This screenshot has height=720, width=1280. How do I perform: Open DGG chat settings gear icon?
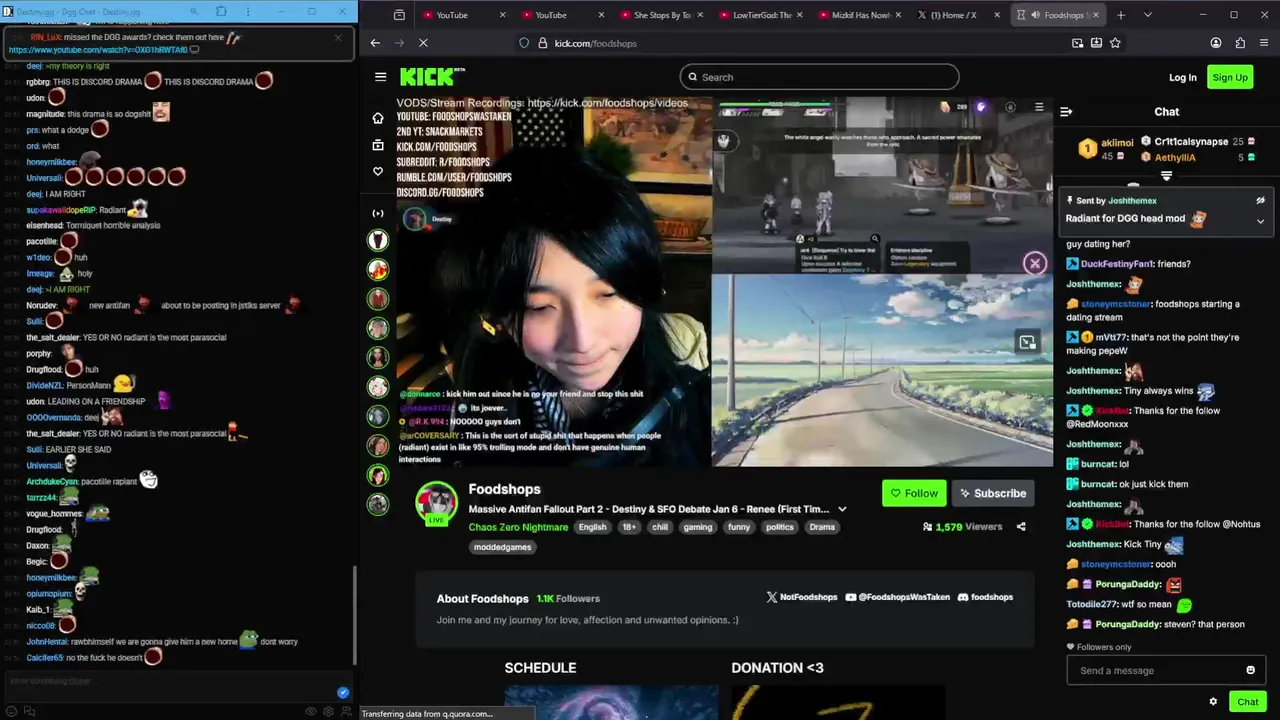coord(328,712)
